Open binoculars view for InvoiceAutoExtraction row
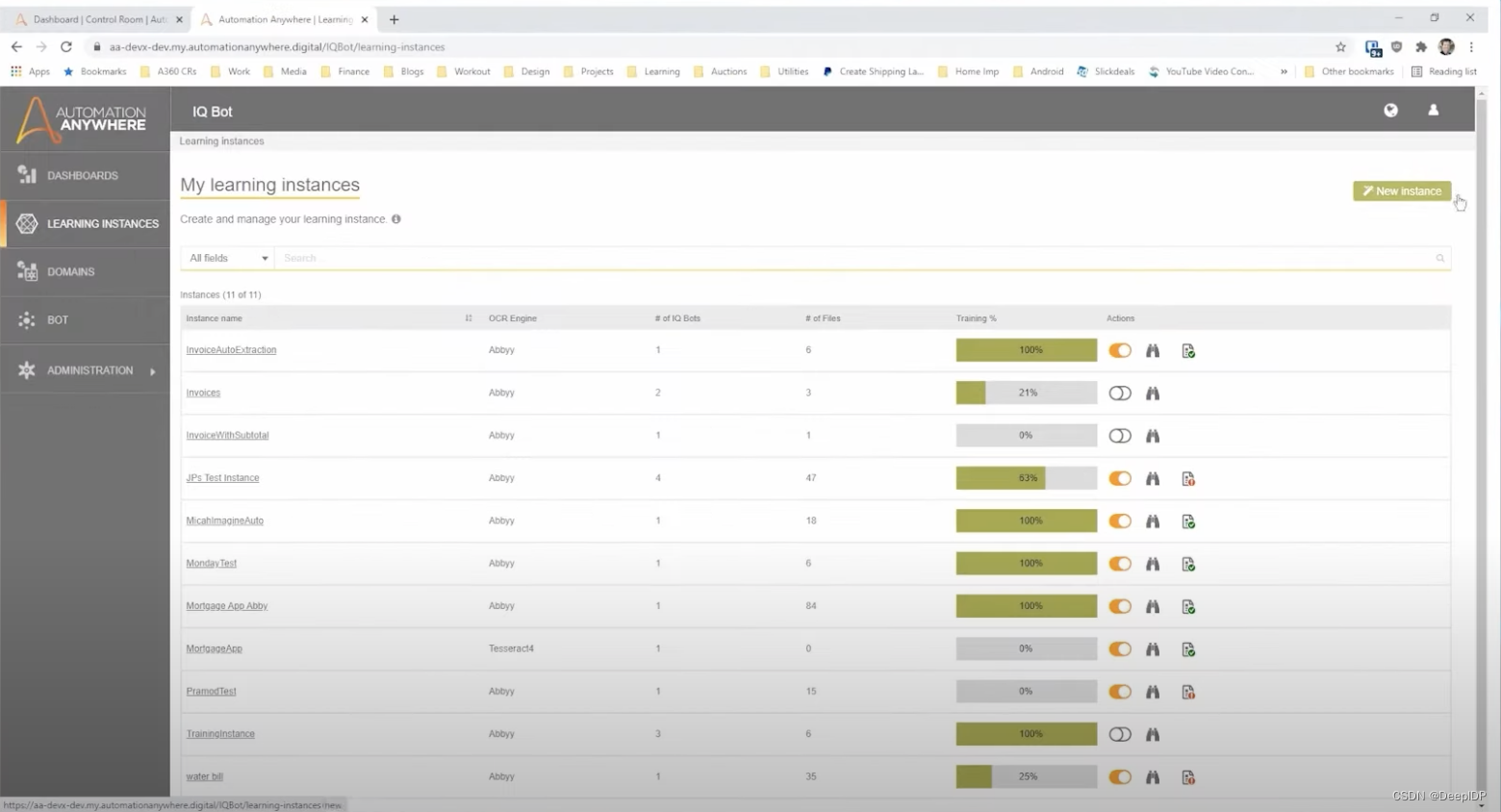The image size is (1501, 812). pos(1153,350)
